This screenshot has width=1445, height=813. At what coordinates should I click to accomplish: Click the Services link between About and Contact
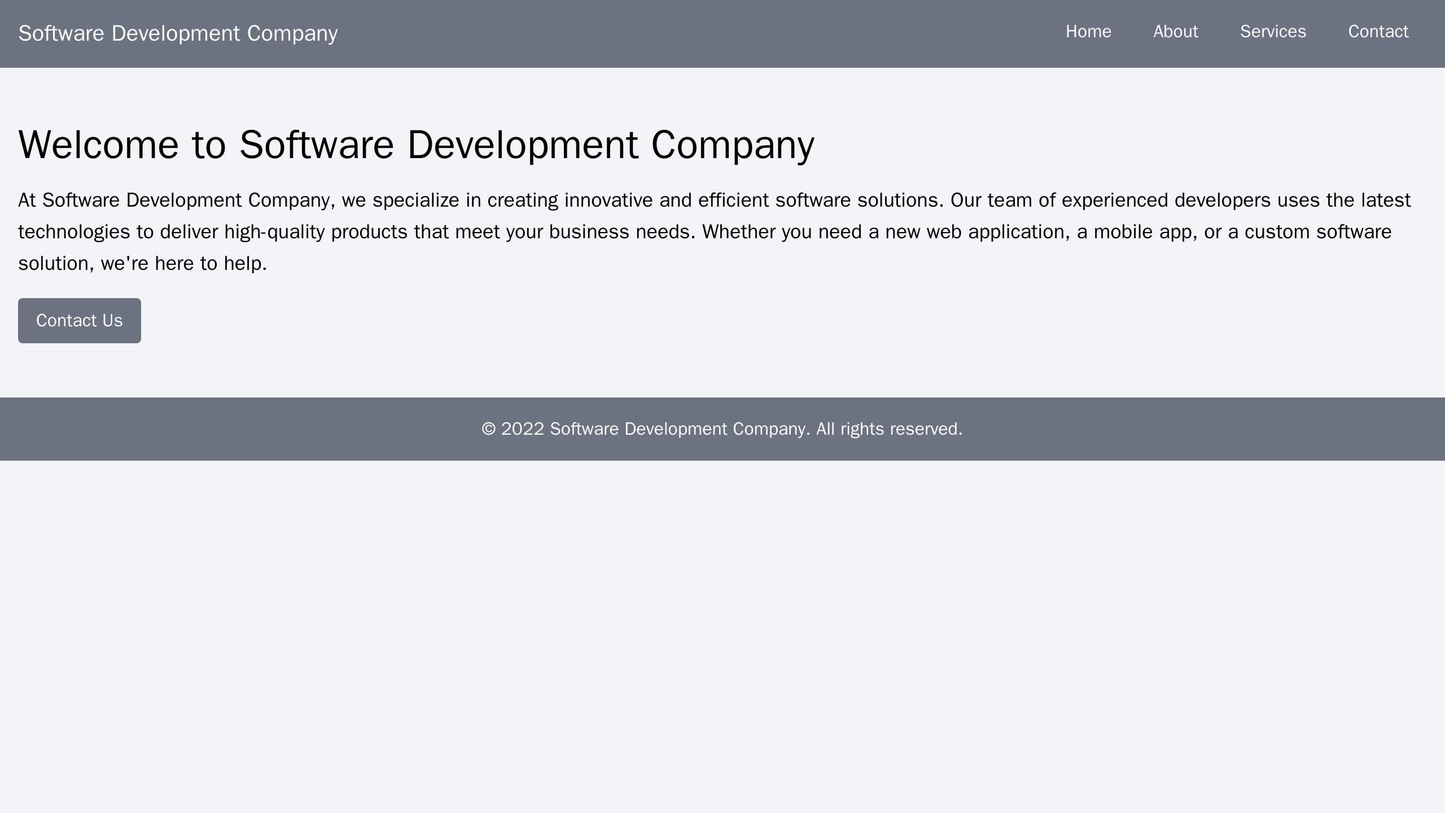click(1275, 31)
